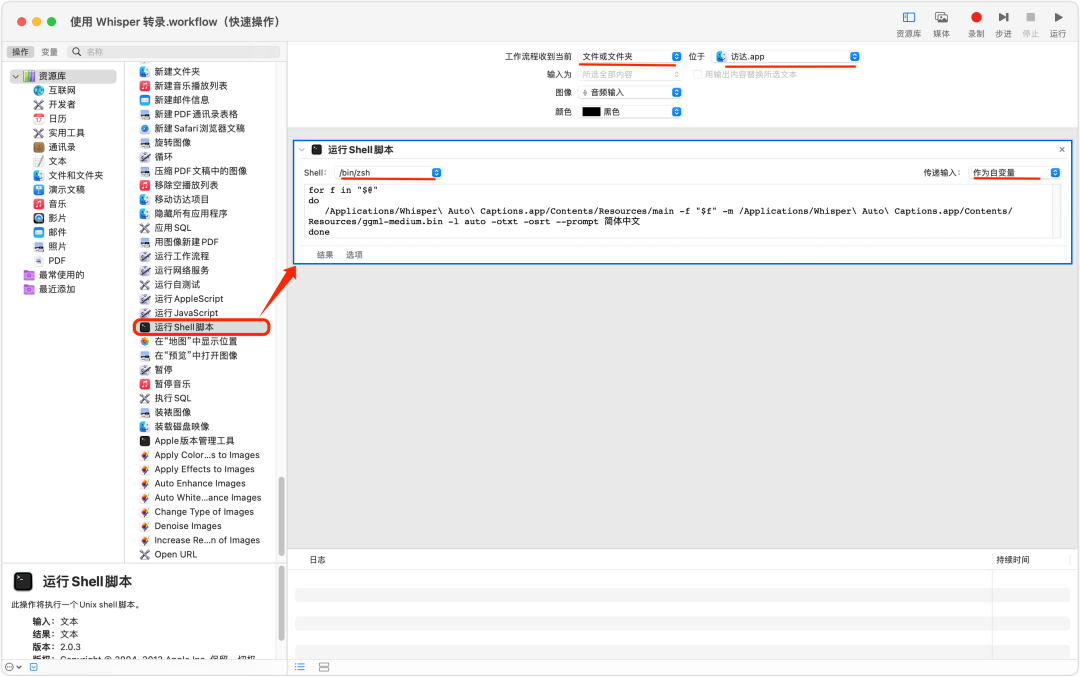The height and width of the screenshot is (677, 1080).
Task: Select the 影片 category
Action: [x=57, y=218]
